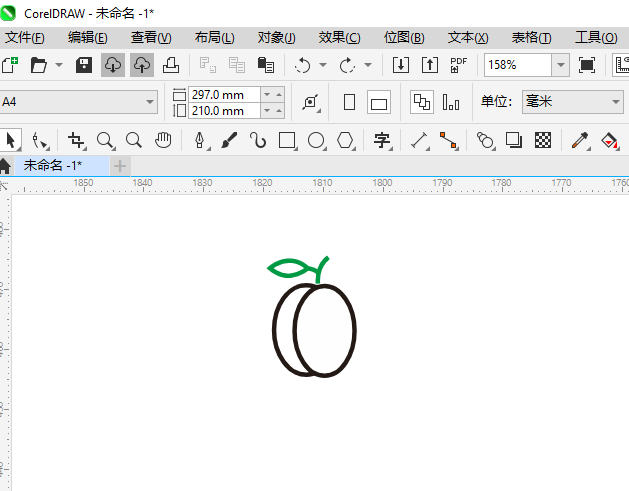Go to the Home welcome screen icon
Screen dimensions: 629x491
pyautogui.click(x=5, y=166)
